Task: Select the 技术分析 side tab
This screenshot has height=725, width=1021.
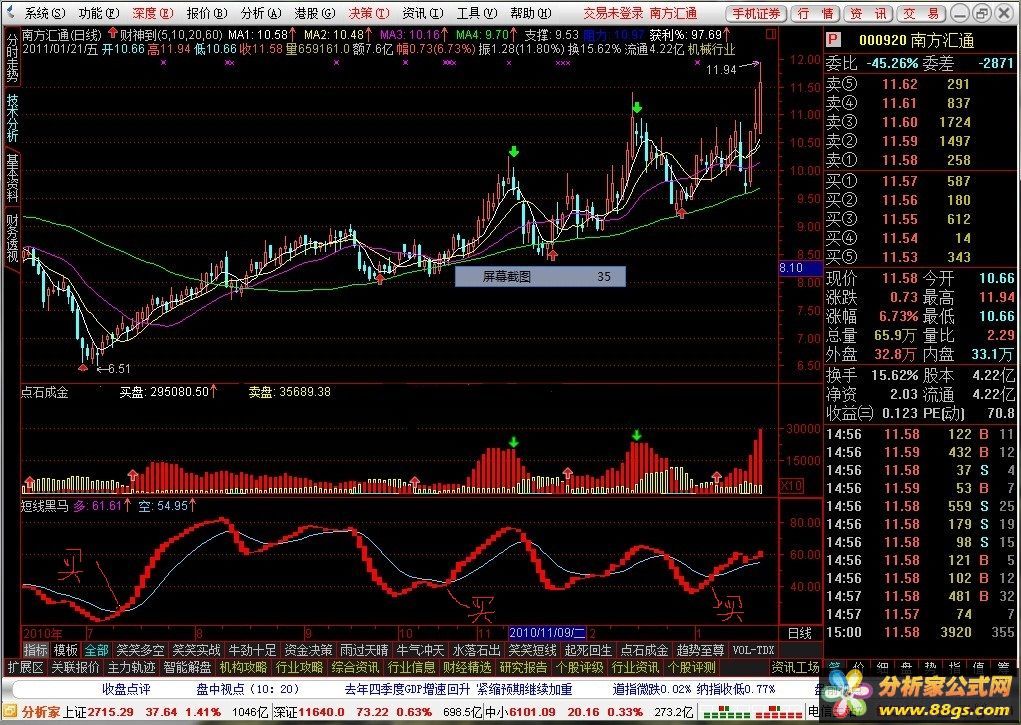Action: tap(12, 119)
